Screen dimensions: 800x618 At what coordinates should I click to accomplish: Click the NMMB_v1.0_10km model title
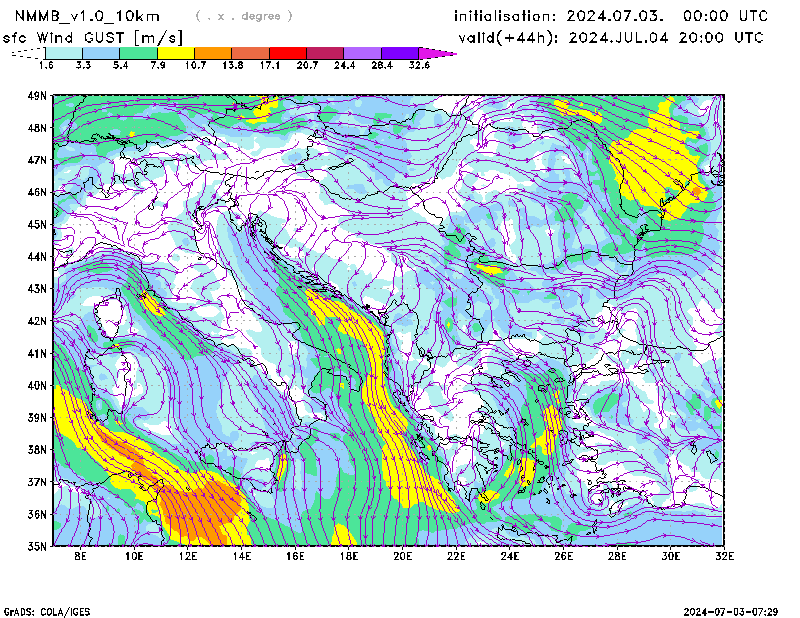click(x=88, y=16)
